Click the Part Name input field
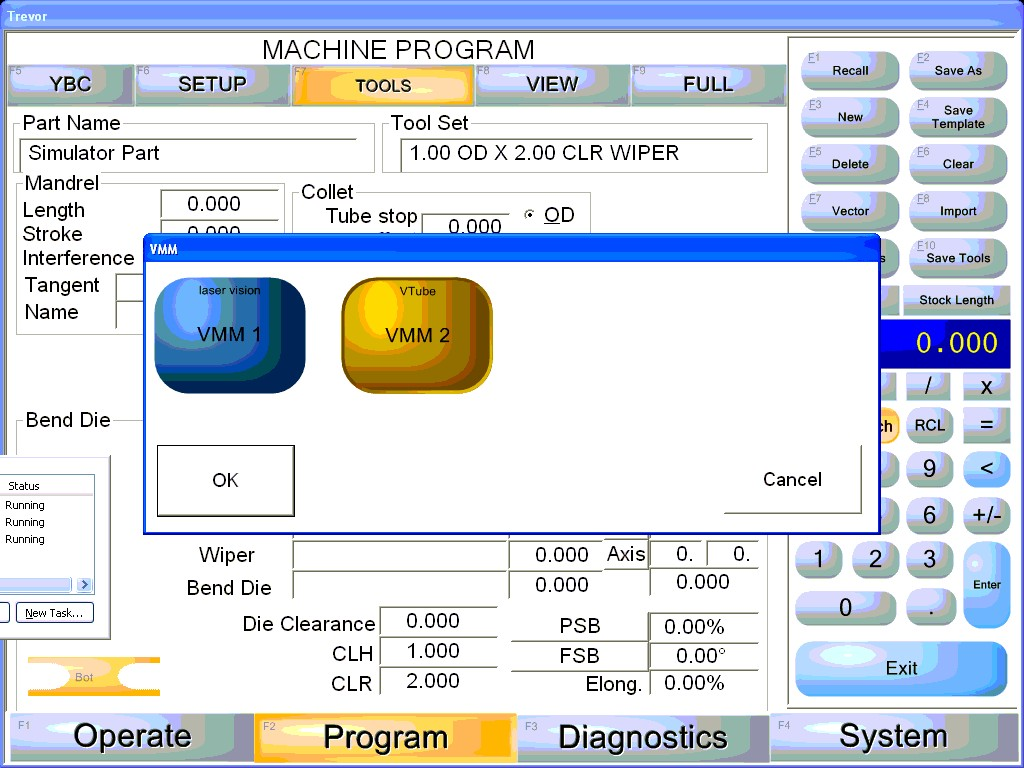The image size is (1024, 768). tap(188, 154)
